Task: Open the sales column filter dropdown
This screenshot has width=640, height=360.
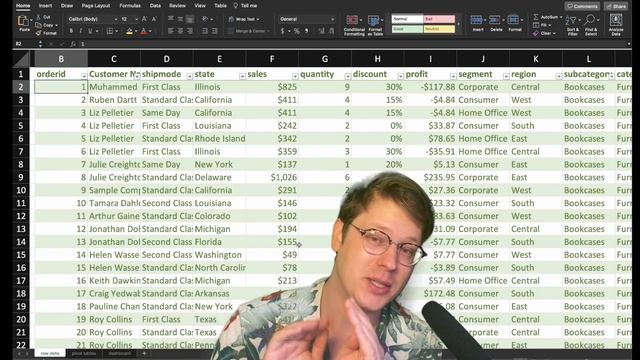Action: [x=295, y=76]
